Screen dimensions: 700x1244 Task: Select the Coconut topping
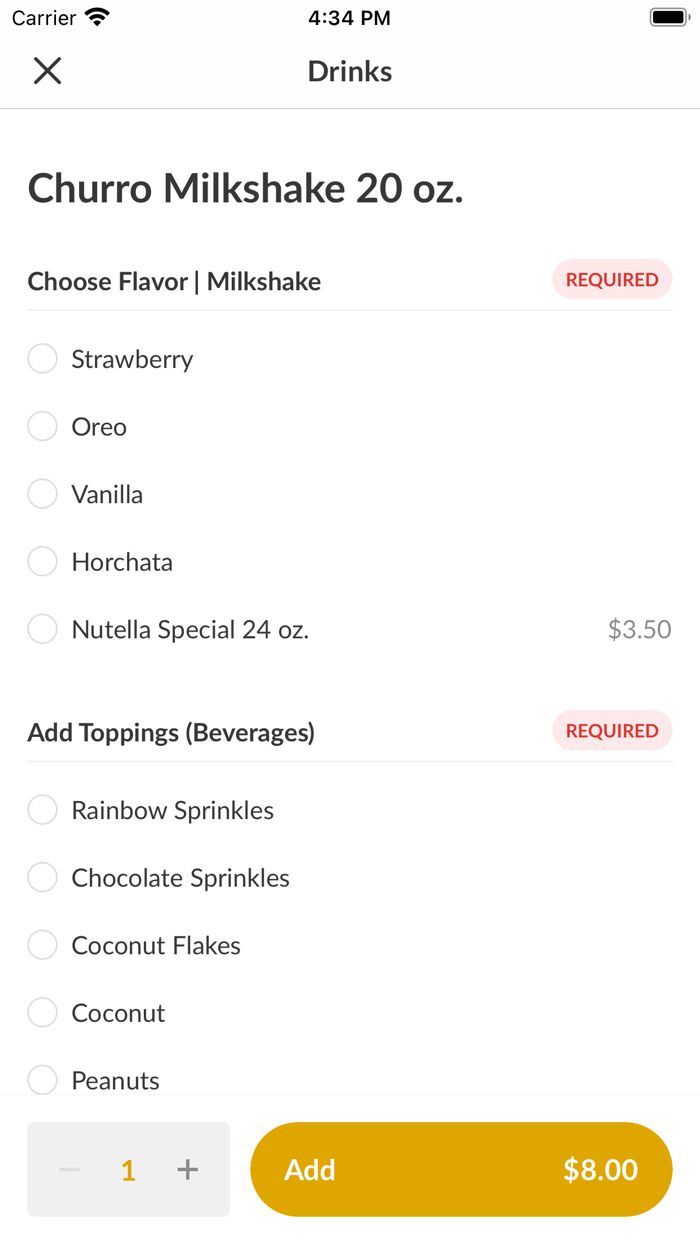[x=42, y=1013]
